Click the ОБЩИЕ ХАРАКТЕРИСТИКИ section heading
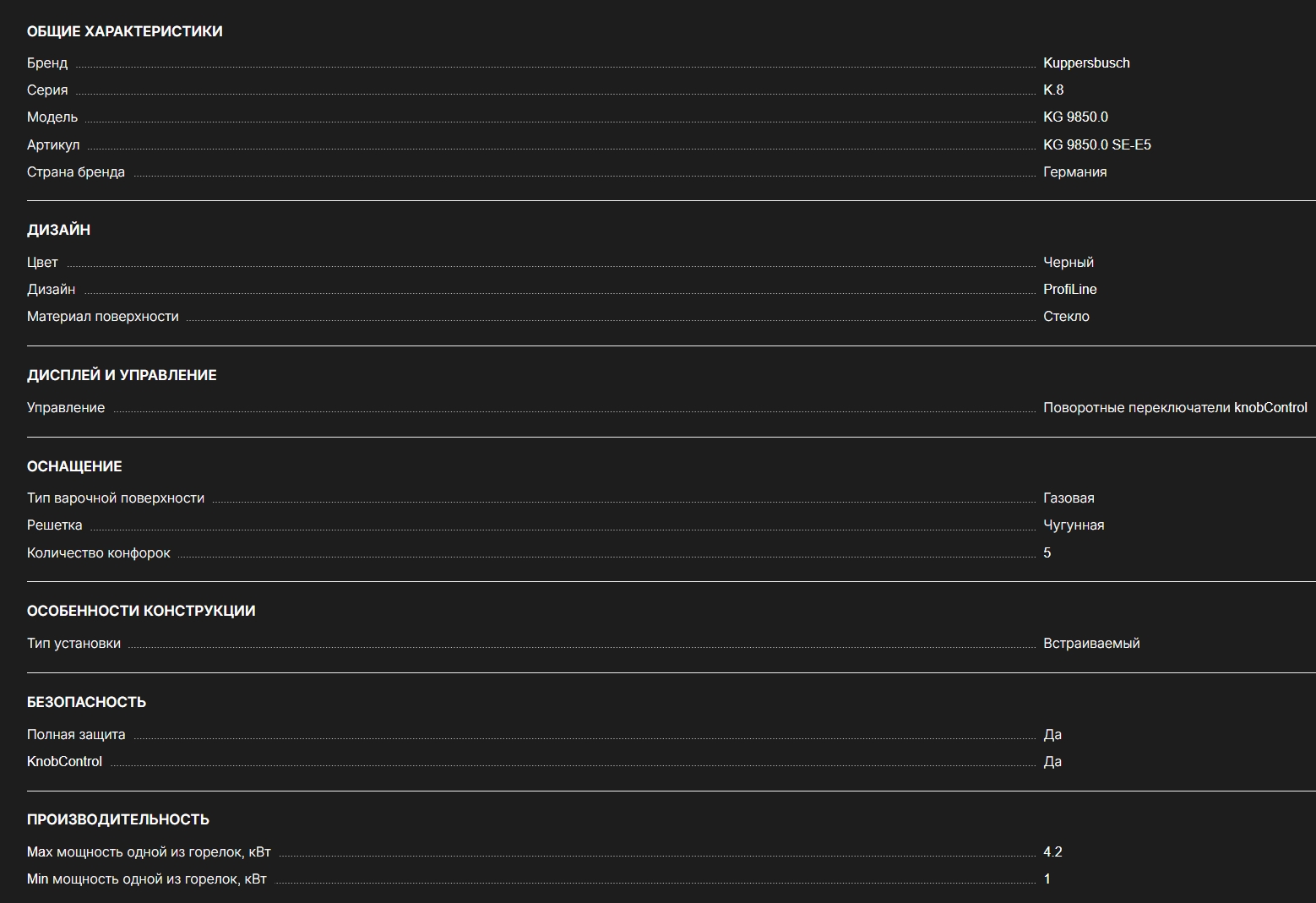This screenshot has height=903, width=1316. [125, 31]
